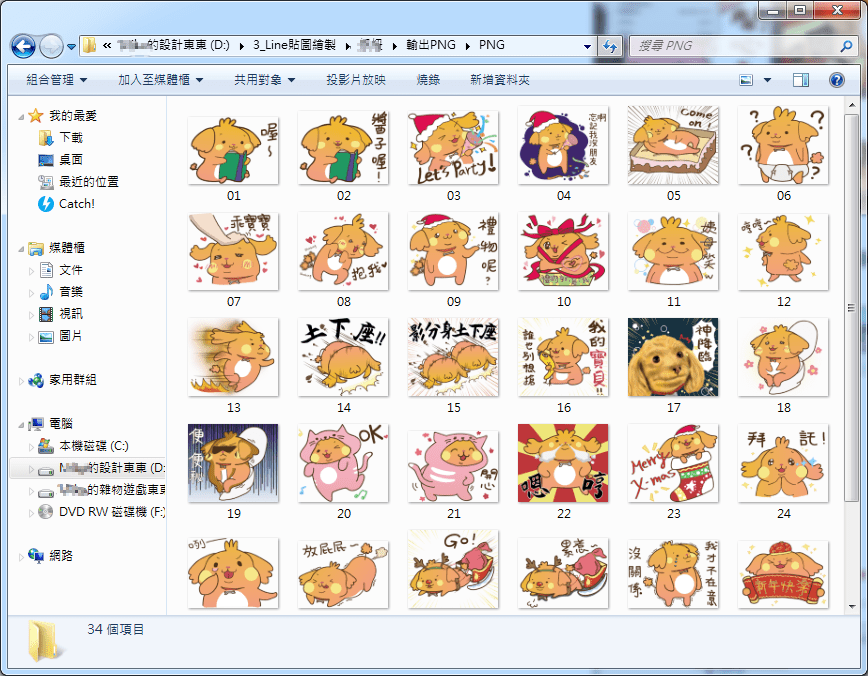Click the Forward navigation arrow
This screenshot has width=868, height=676.
(51, 47)
